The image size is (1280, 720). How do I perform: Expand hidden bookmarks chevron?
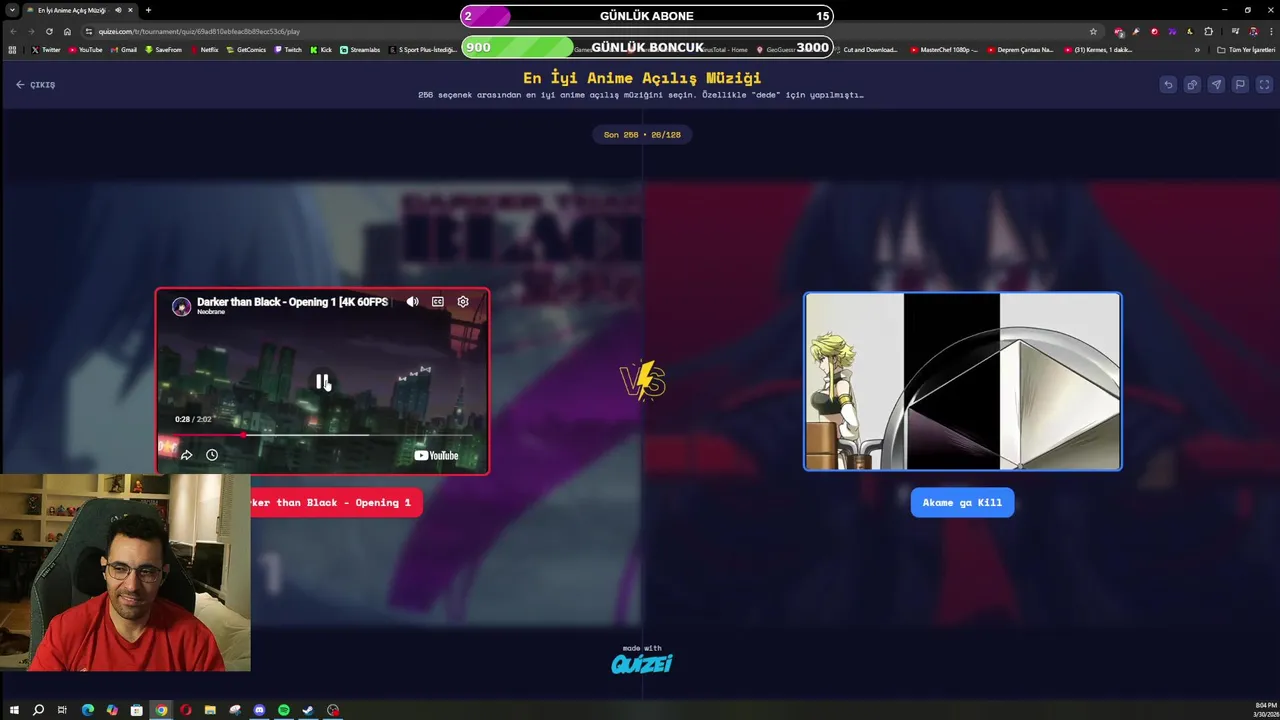coord(1197,50)
